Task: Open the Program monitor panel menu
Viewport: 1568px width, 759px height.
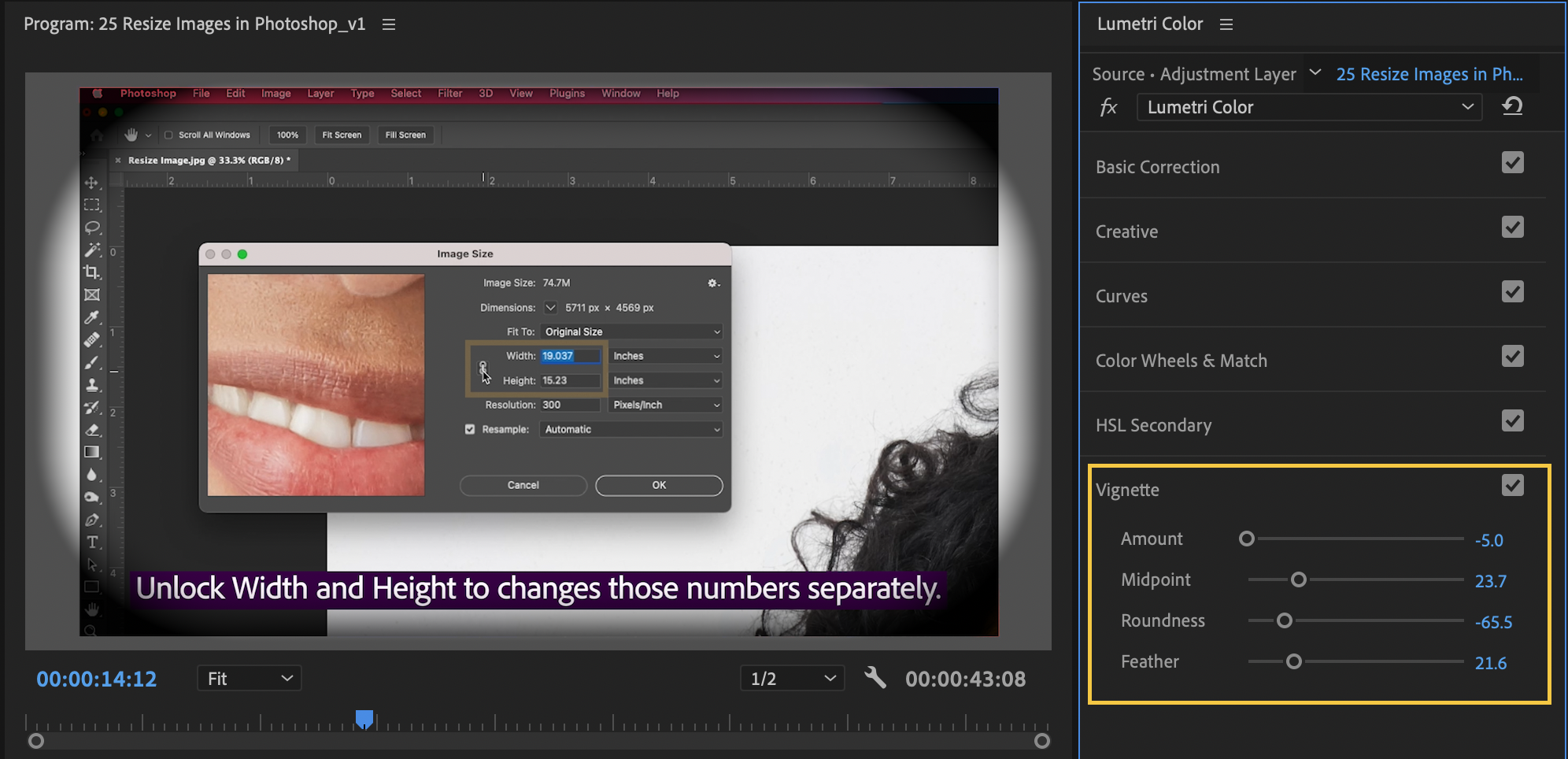Action: [389, 24]
